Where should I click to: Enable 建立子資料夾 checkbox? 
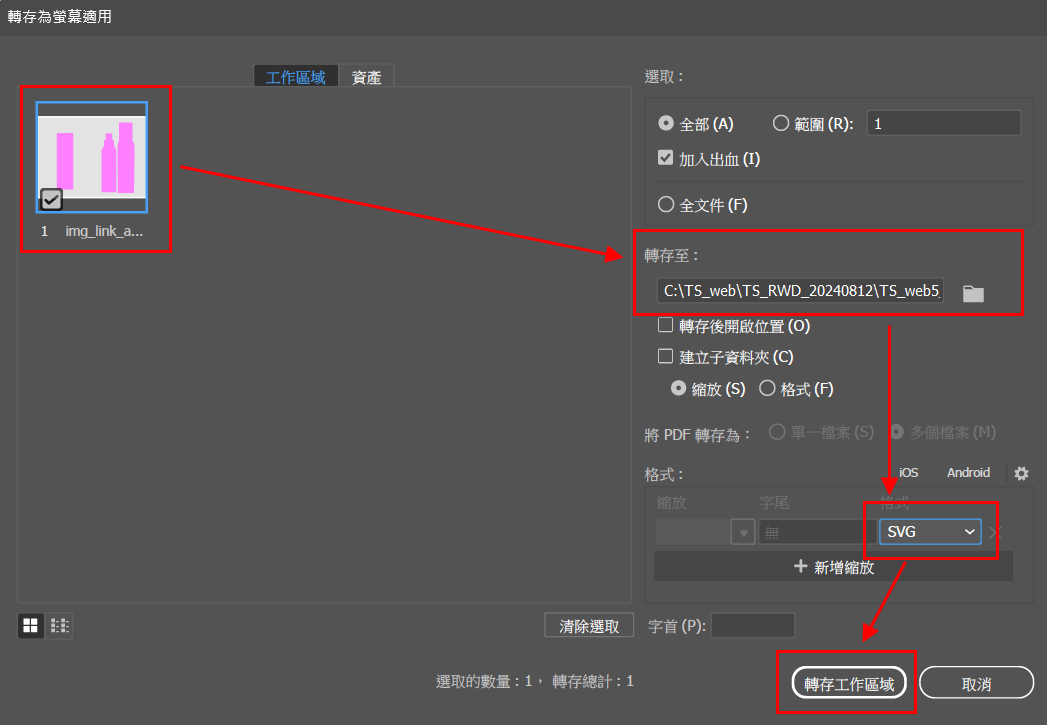(666, 356)
